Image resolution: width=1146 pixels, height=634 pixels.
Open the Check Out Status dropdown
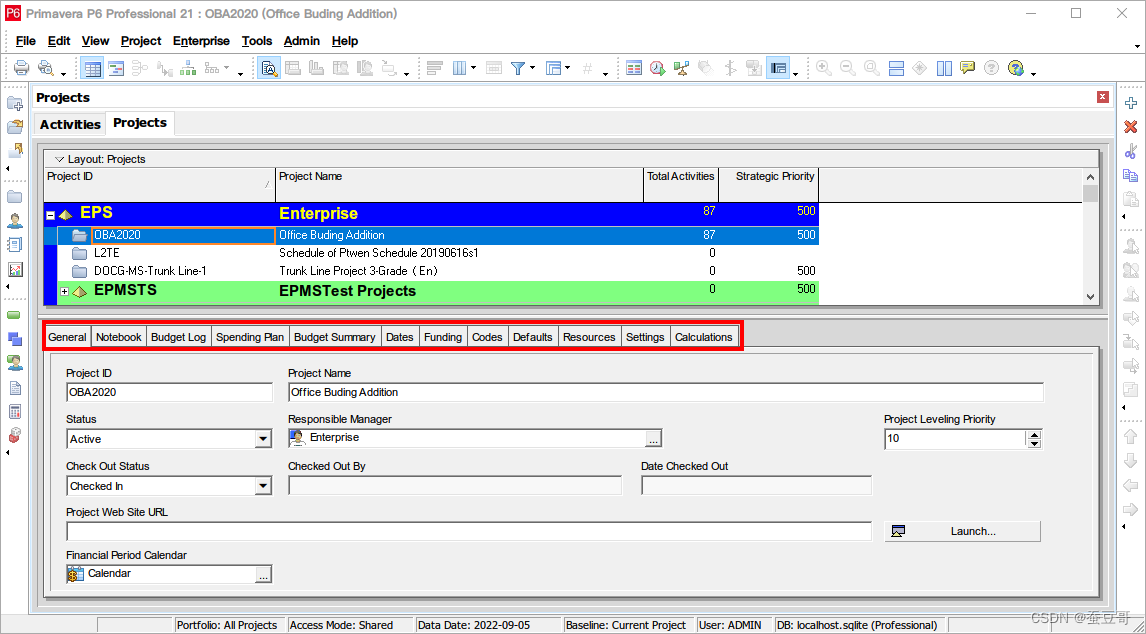[263, 486]
